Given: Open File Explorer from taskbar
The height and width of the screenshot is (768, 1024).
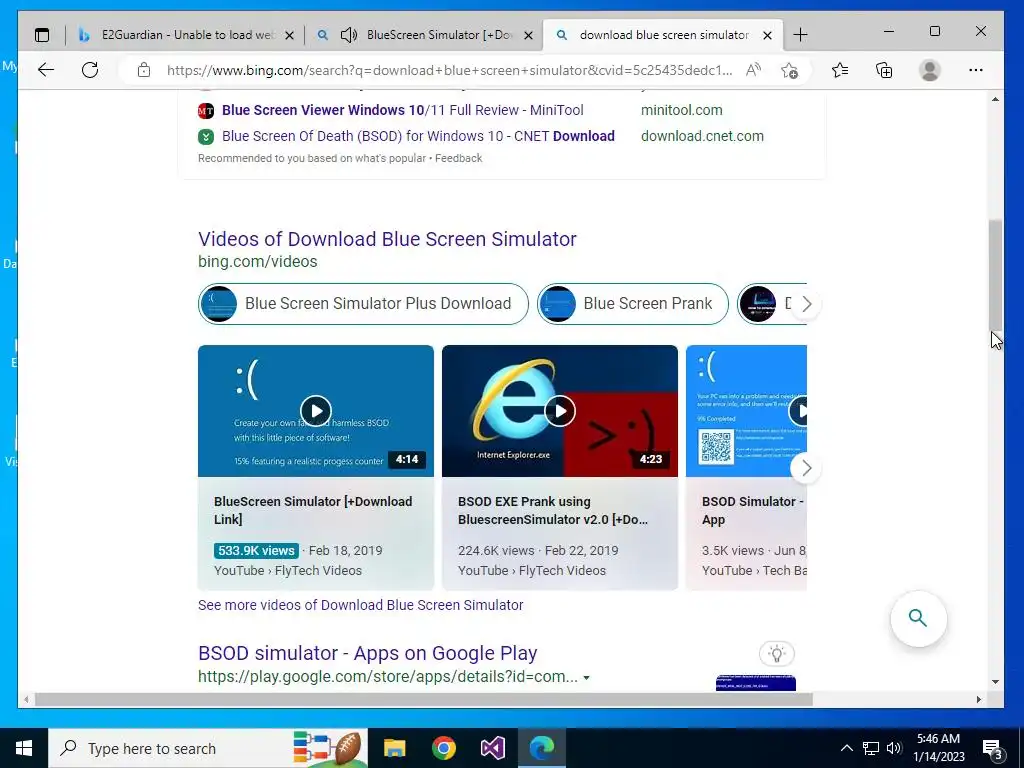Looking at the screenshot, I should 394,748.
